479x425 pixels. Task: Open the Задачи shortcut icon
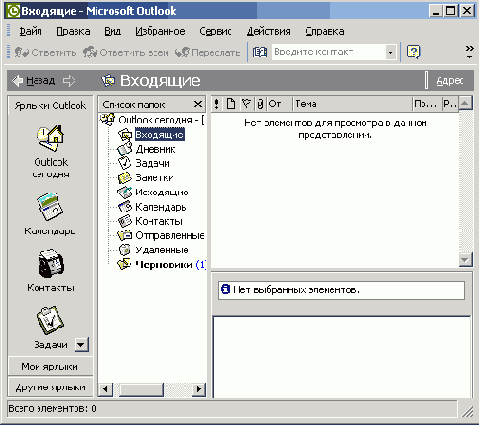click(x=50, y=320)
